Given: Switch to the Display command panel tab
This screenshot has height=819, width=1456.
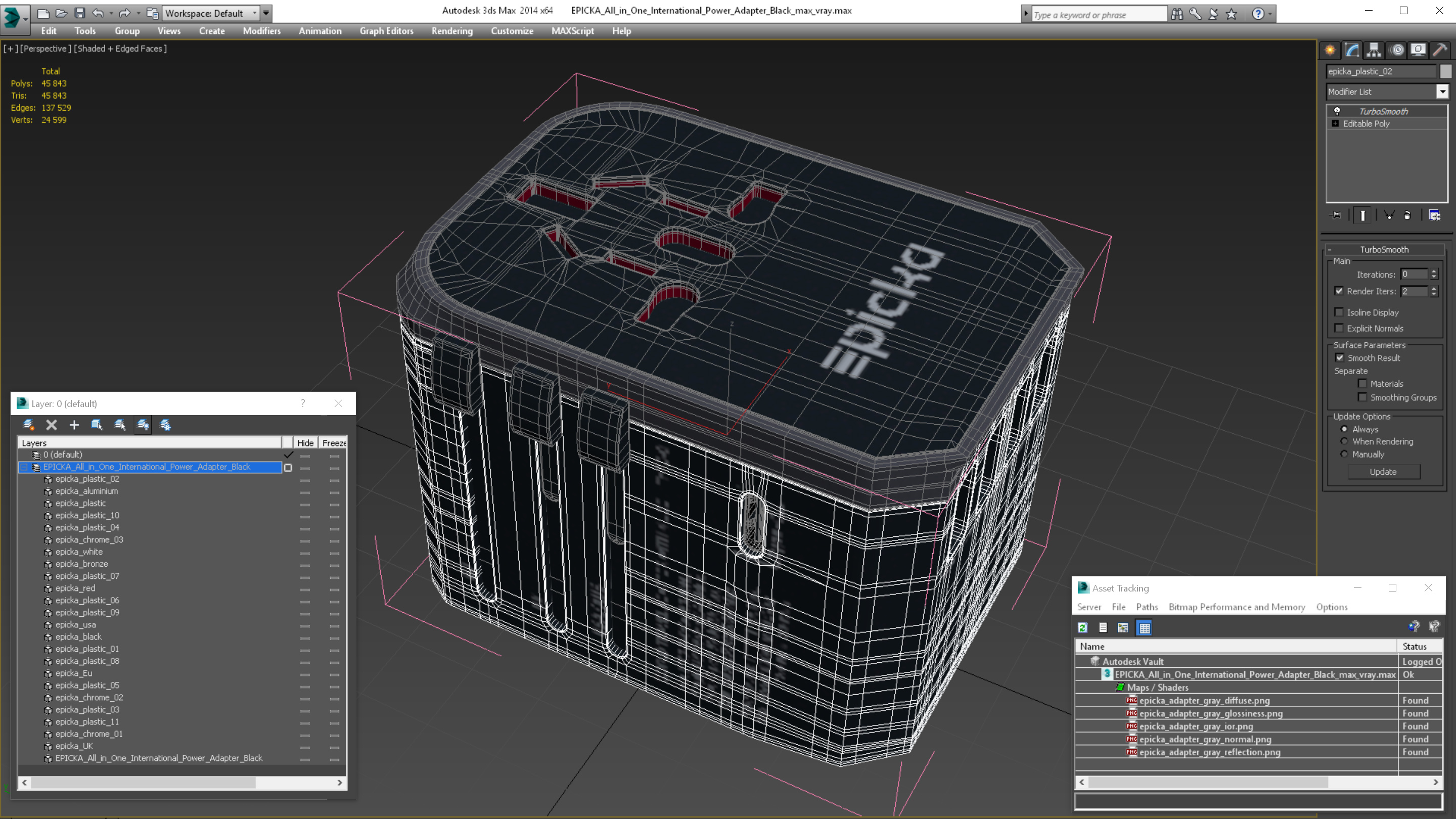Looking at the screenshot, I should [x=1418, y=50].
